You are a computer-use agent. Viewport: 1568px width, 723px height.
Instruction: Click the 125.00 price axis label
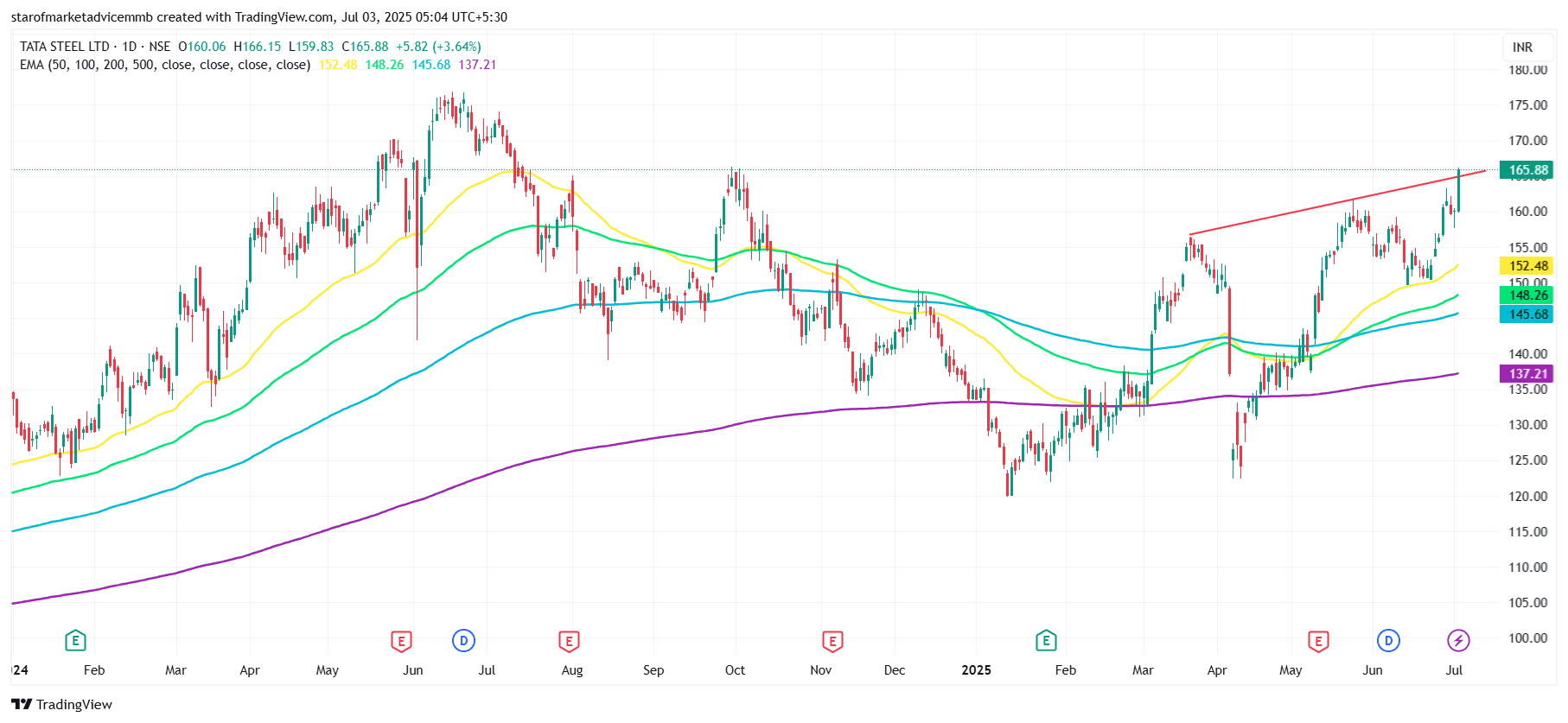1528,460
